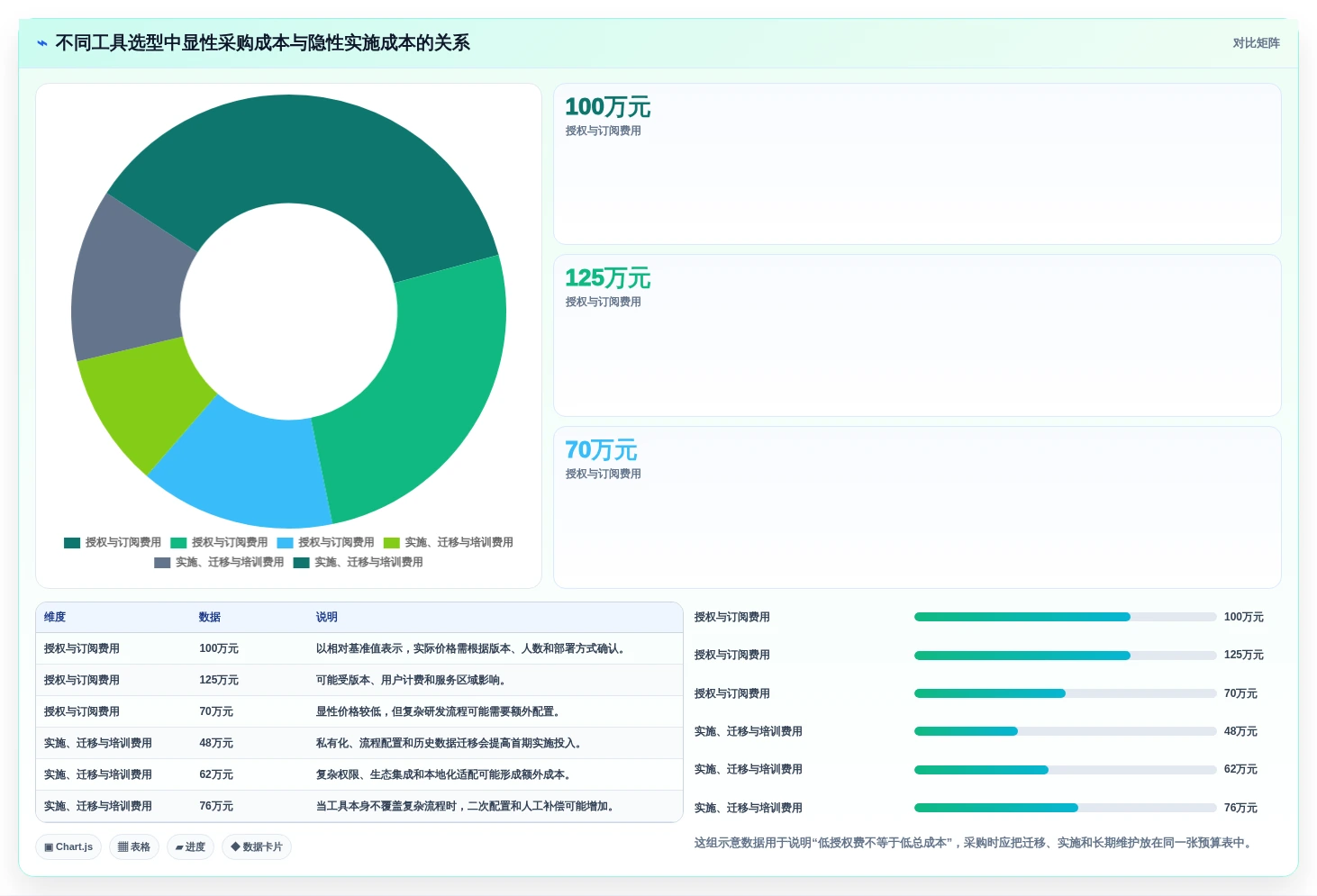Viewport: 1317px width, 896px height.
Task: Open the 70万元 data card
Action: (917, 507)
